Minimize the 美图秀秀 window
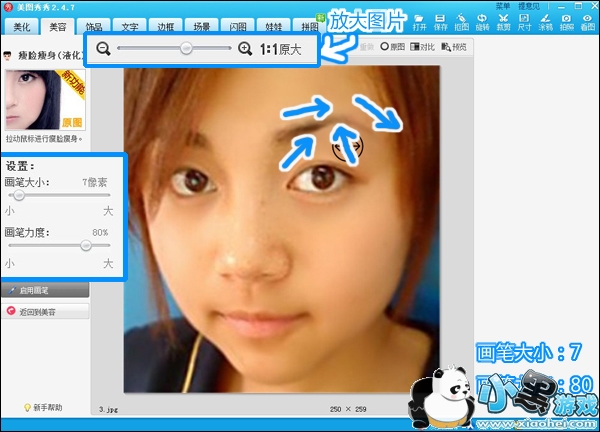 pos(561,6)
